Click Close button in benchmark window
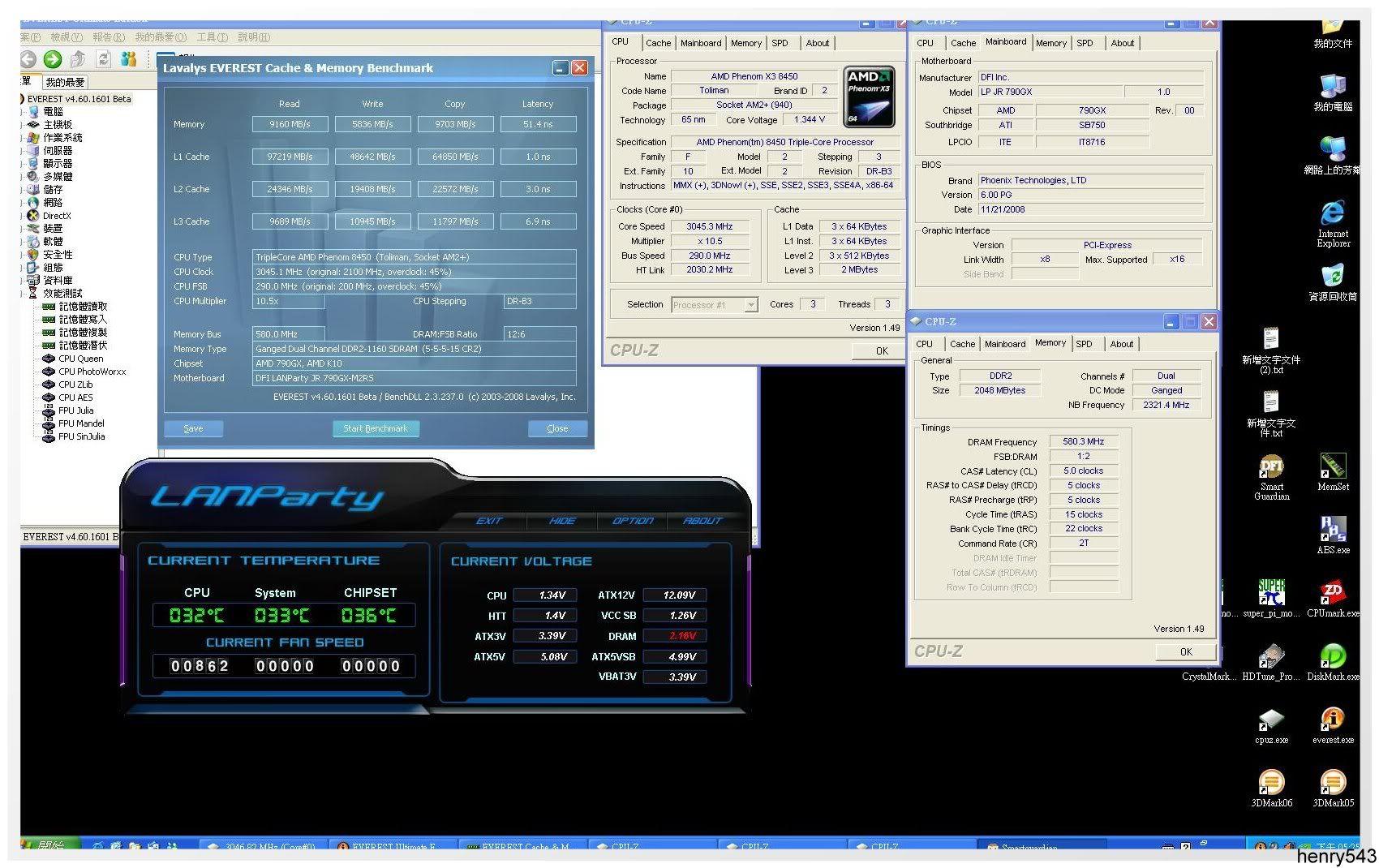Image resolution: width=1379 pixels, height=868 pixels. (557, 428)
